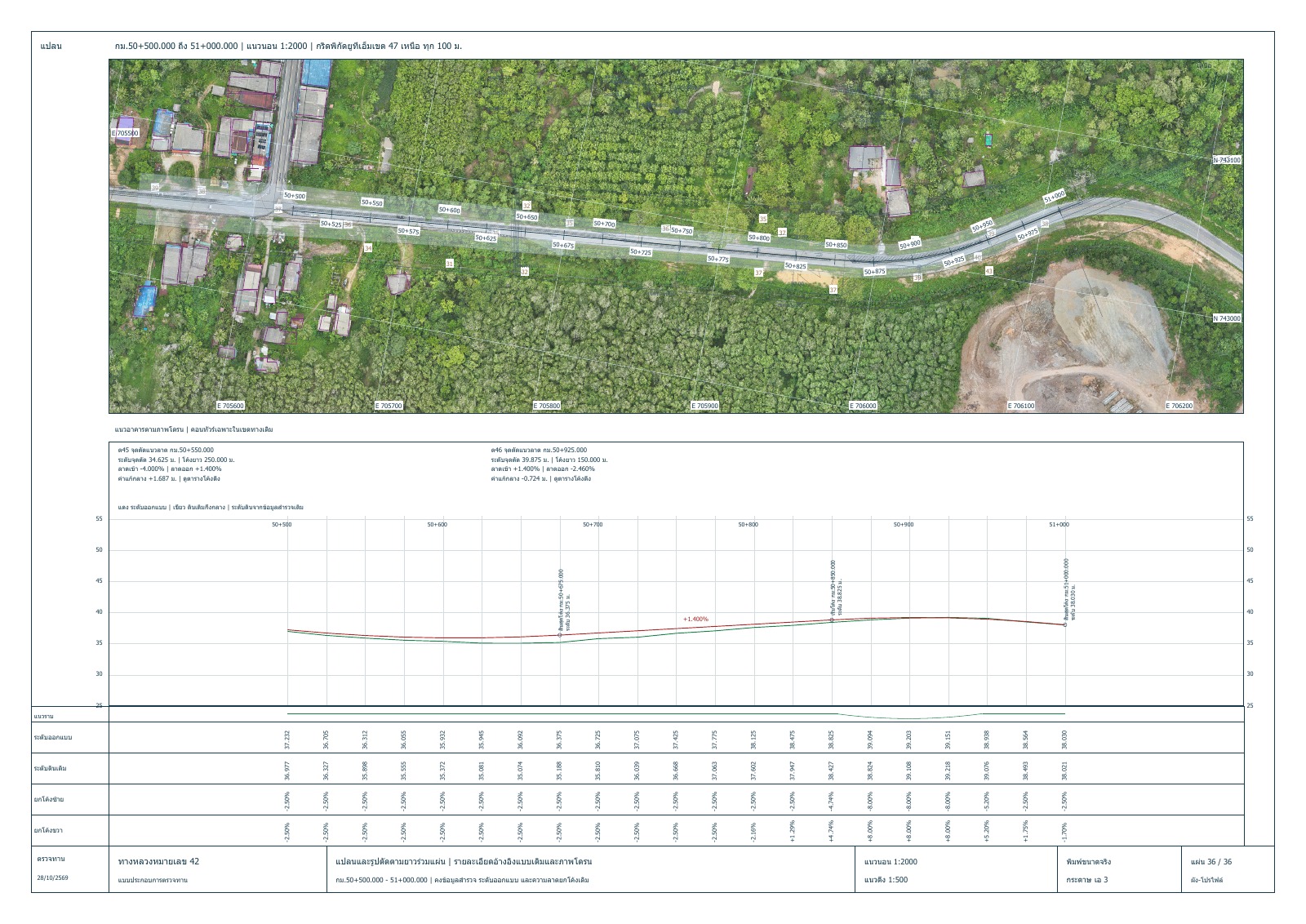Select the 'พิมพ์ขนาดจริง' print note
This screenshot has width=1306, height=924.
tap(1088, 861)
